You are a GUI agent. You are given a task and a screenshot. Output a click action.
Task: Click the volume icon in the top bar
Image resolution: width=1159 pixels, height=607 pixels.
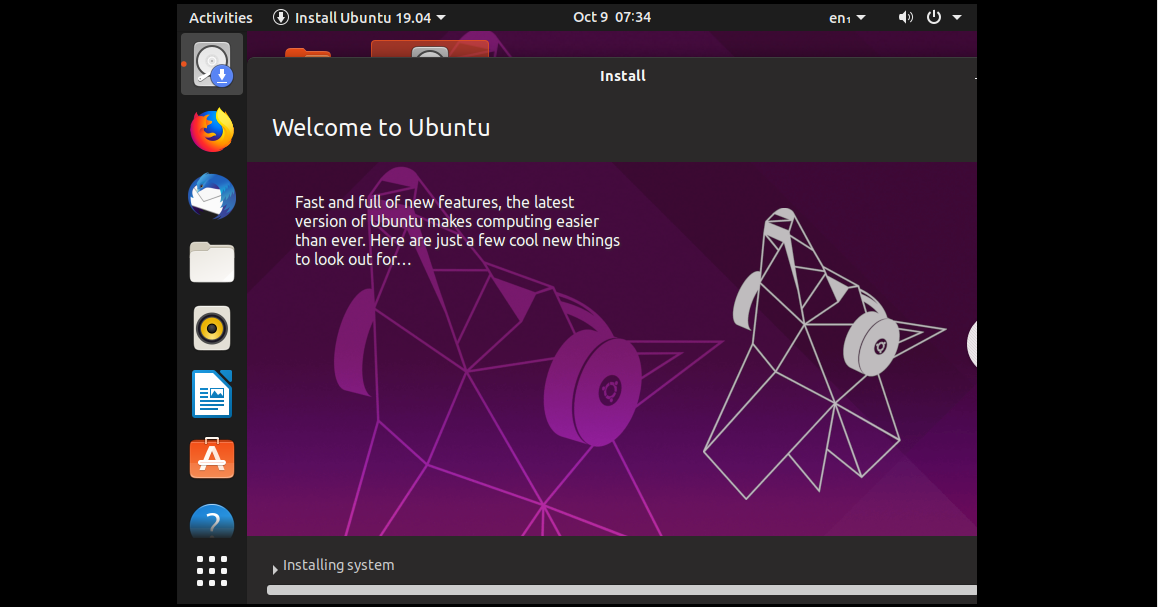click(905, 17)
